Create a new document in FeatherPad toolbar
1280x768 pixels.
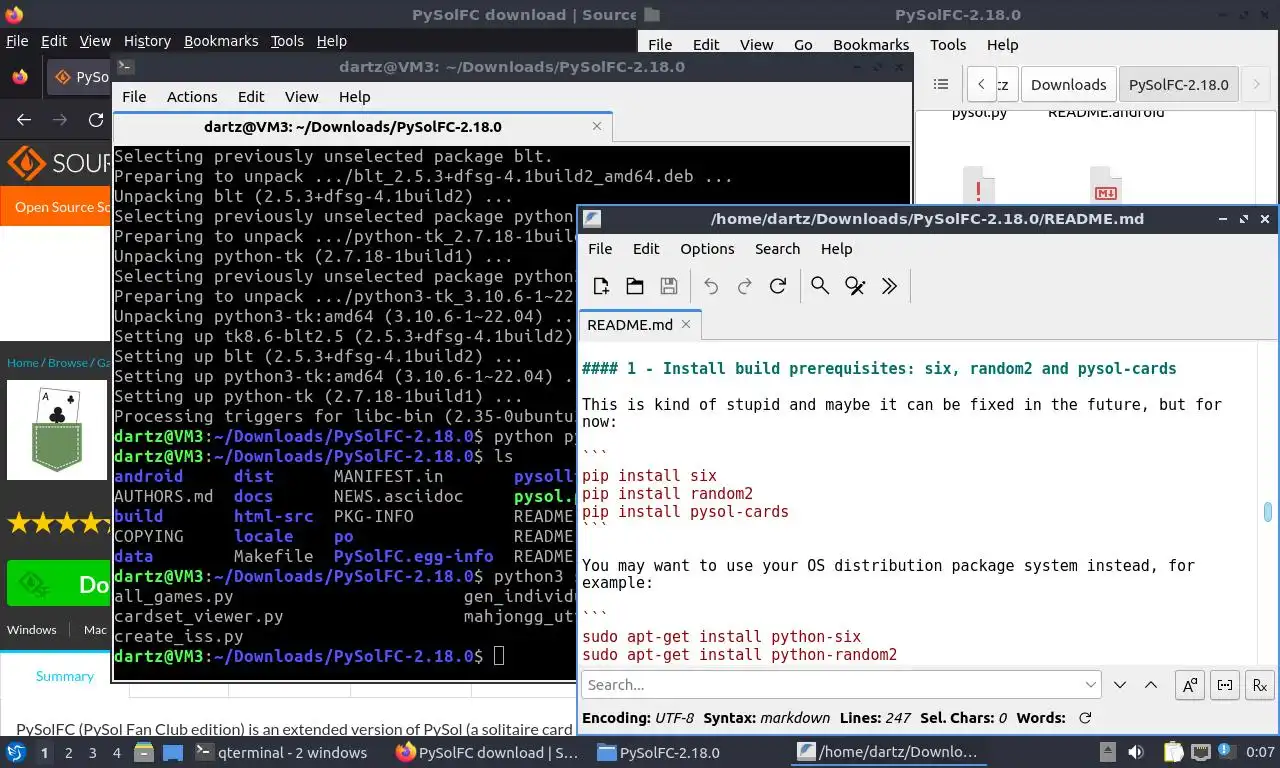(601, 286)
